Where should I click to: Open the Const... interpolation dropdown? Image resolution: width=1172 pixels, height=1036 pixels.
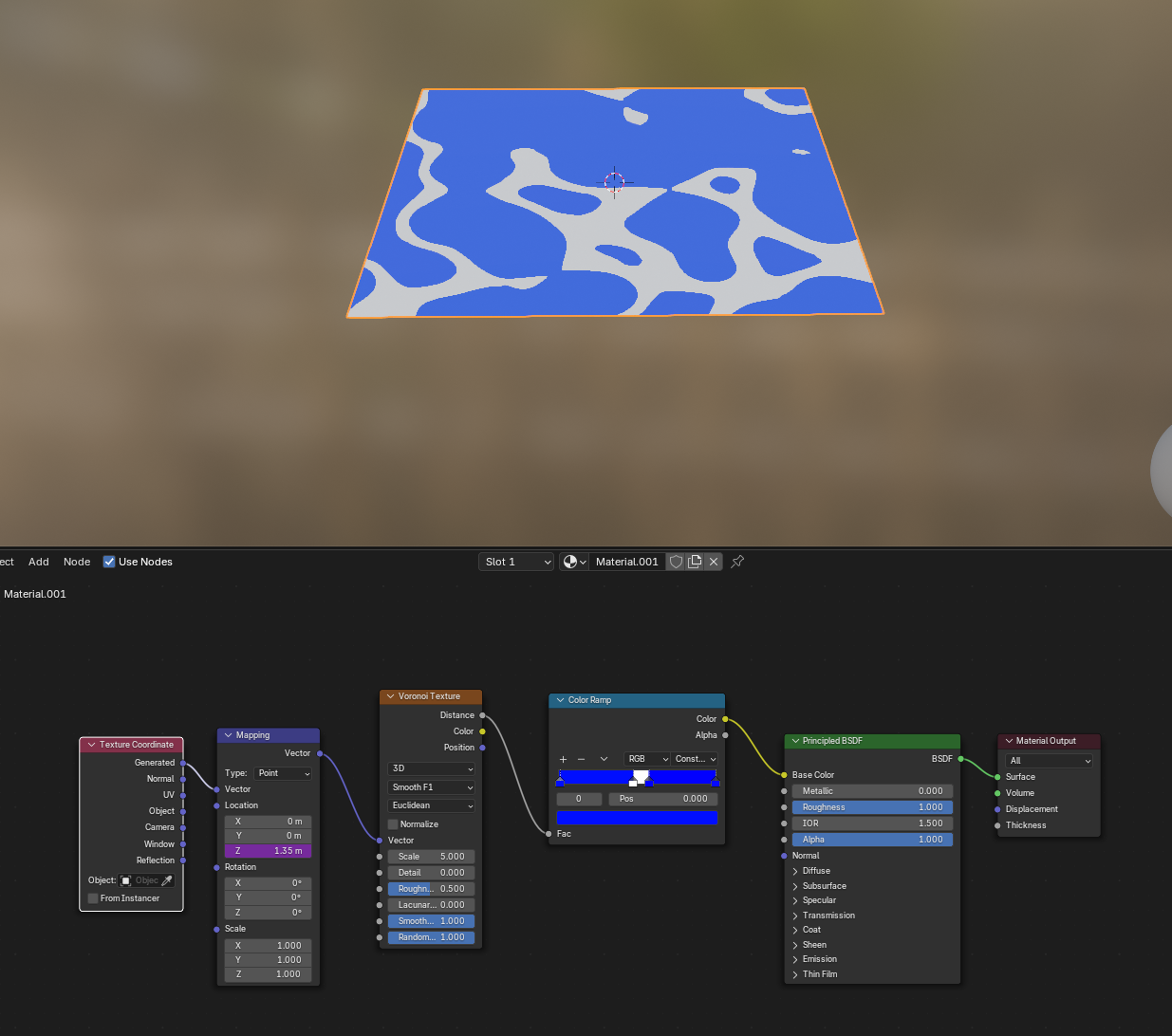point(695,759)
